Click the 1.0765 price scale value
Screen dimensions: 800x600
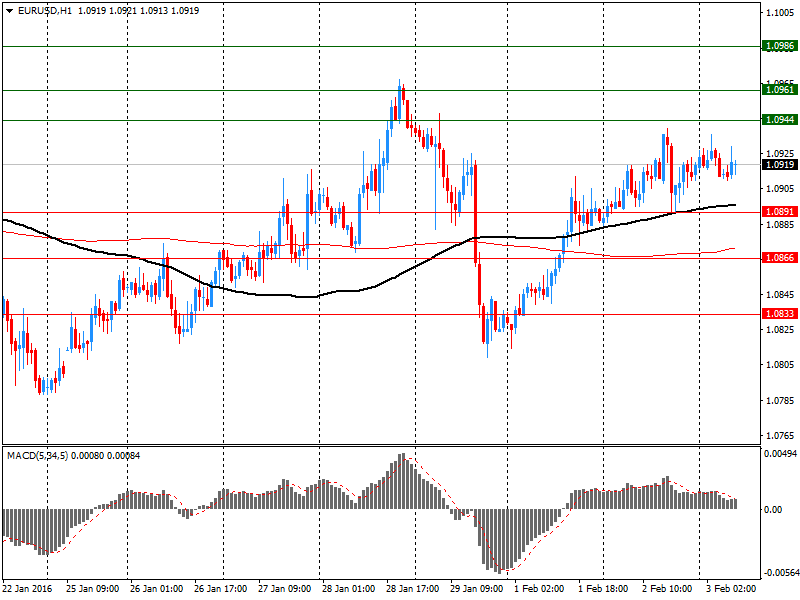click(x=781, y=436)
